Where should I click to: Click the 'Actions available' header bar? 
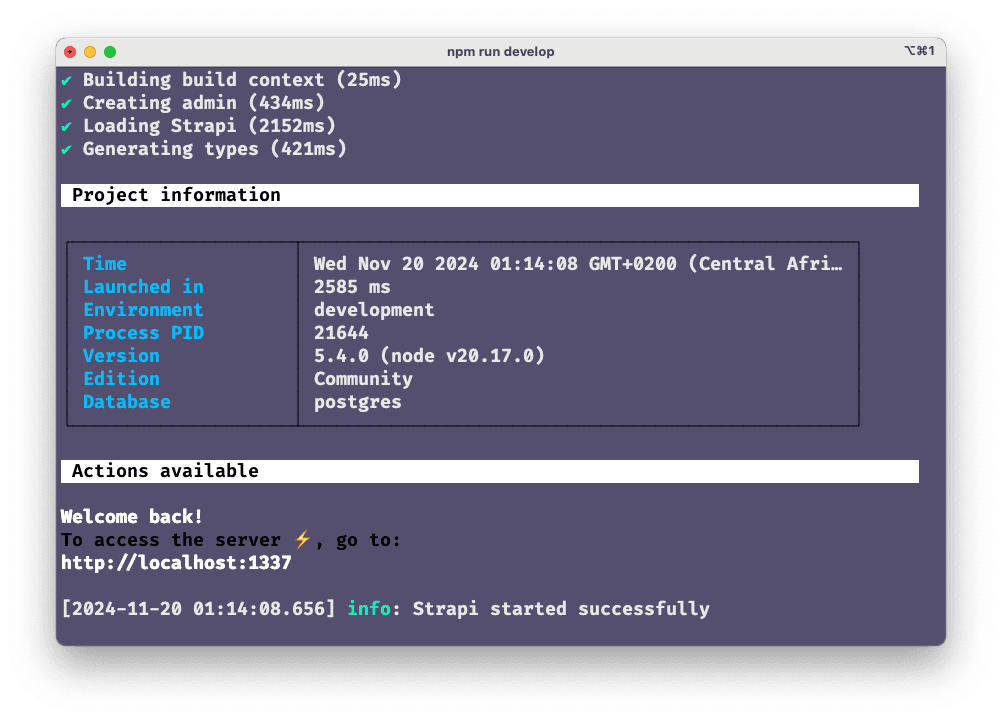point(490,471)
